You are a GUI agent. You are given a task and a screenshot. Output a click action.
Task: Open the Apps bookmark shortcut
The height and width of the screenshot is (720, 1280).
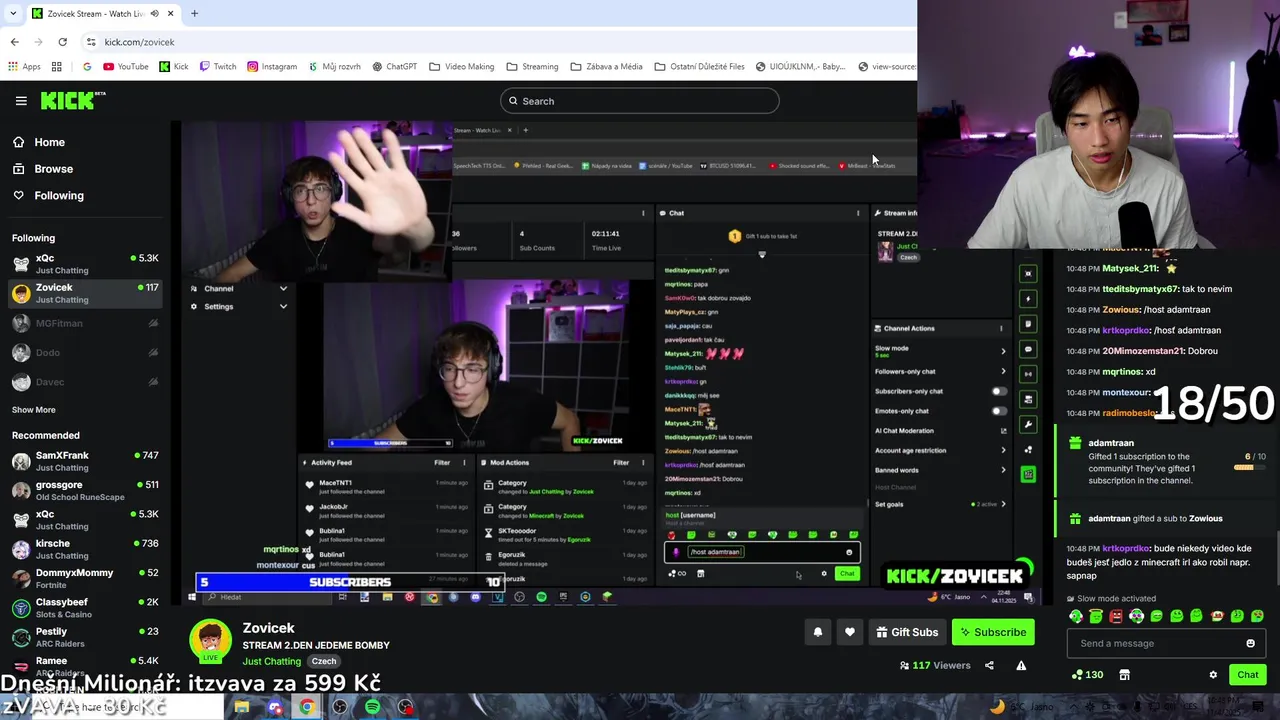[x=24, y=67]
